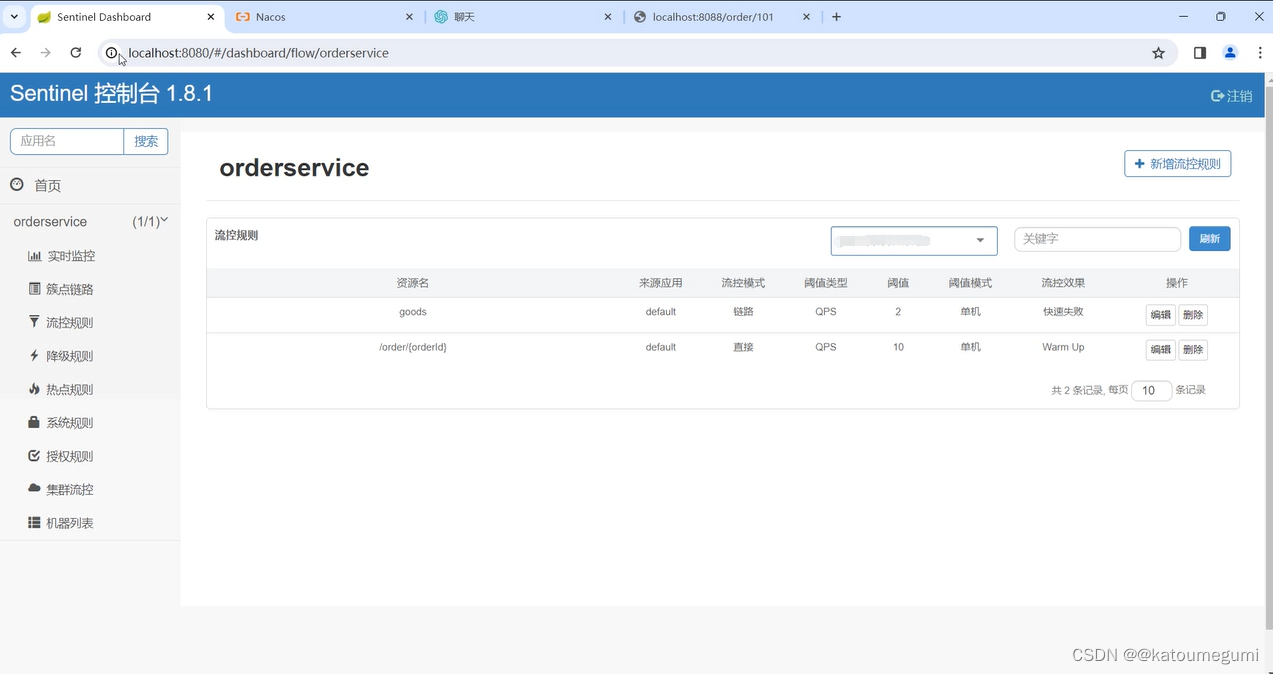This screenshot has width=1273, height=674.
Task: Click the records-per-page field showing 10
Action: point(1151,390)
